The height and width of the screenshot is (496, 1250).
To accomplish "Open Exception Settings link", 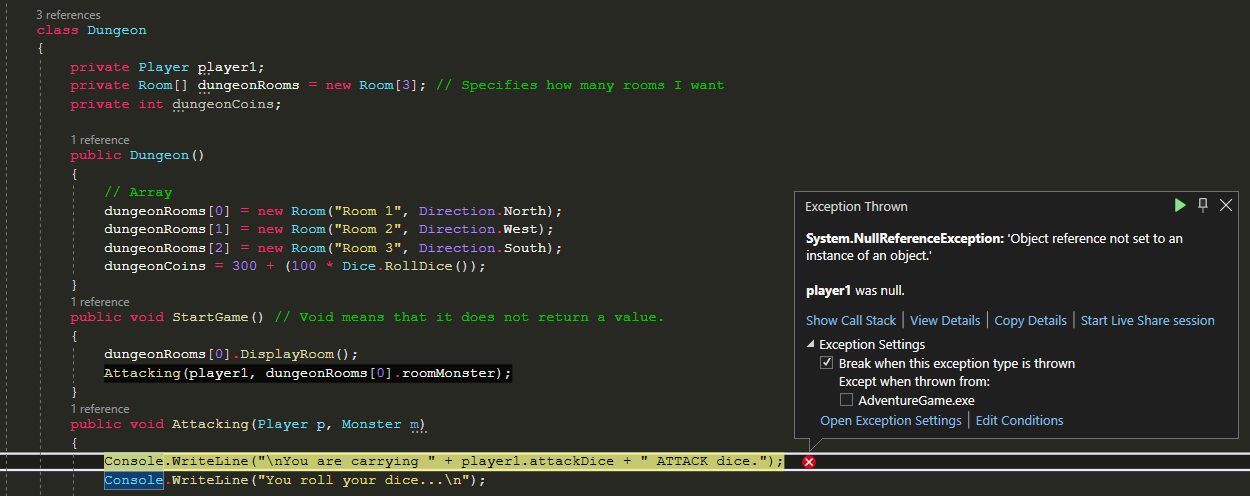I will [891, 421].
